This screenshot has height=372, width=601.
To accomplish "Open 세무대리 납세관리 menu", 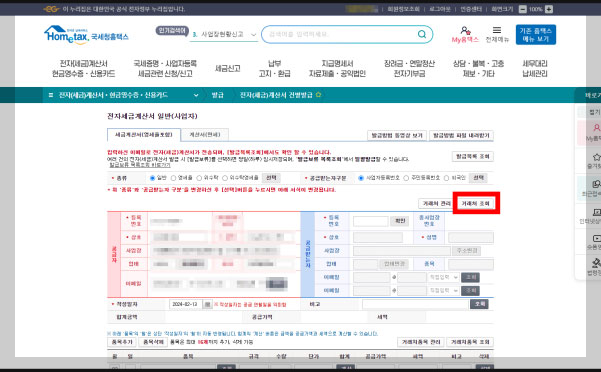I will tap(535, 69).
